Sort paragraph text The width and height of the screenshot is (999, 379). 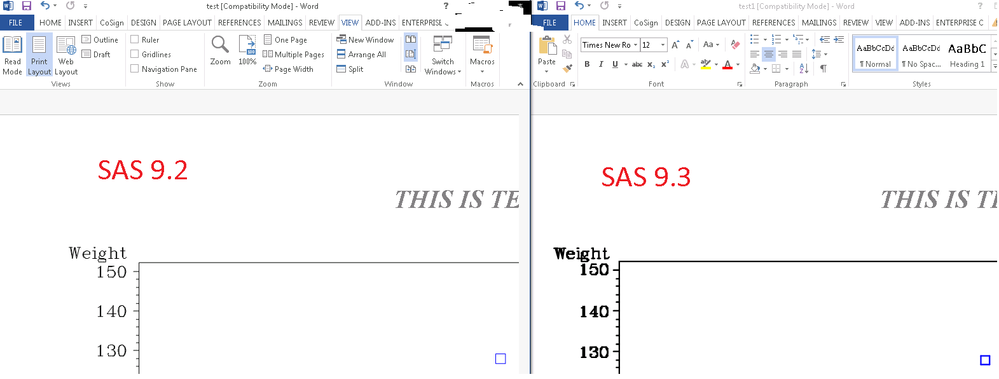pos(803,68)
